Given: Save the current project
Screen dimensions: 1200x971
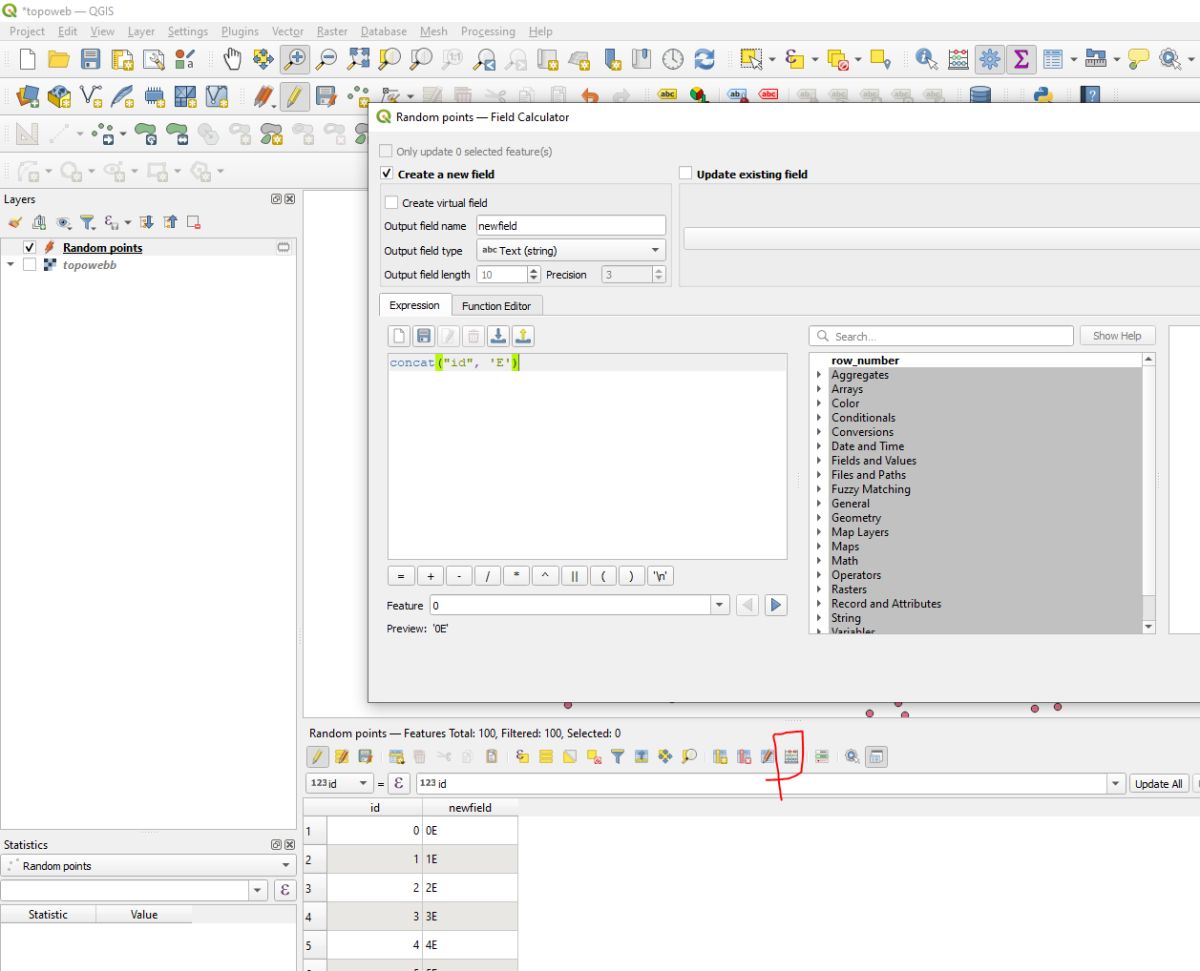Looking at the screenshot, I should click(x=91, y=60).
